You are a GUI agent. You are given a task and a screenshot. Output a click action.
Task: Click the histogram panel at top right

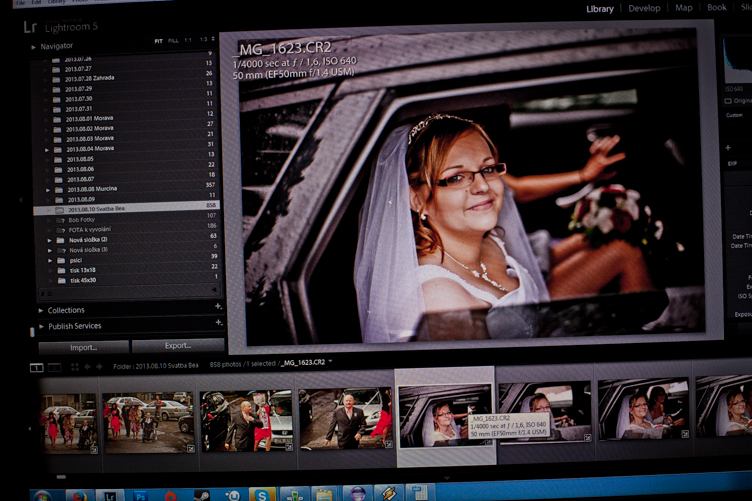point(738,60)
